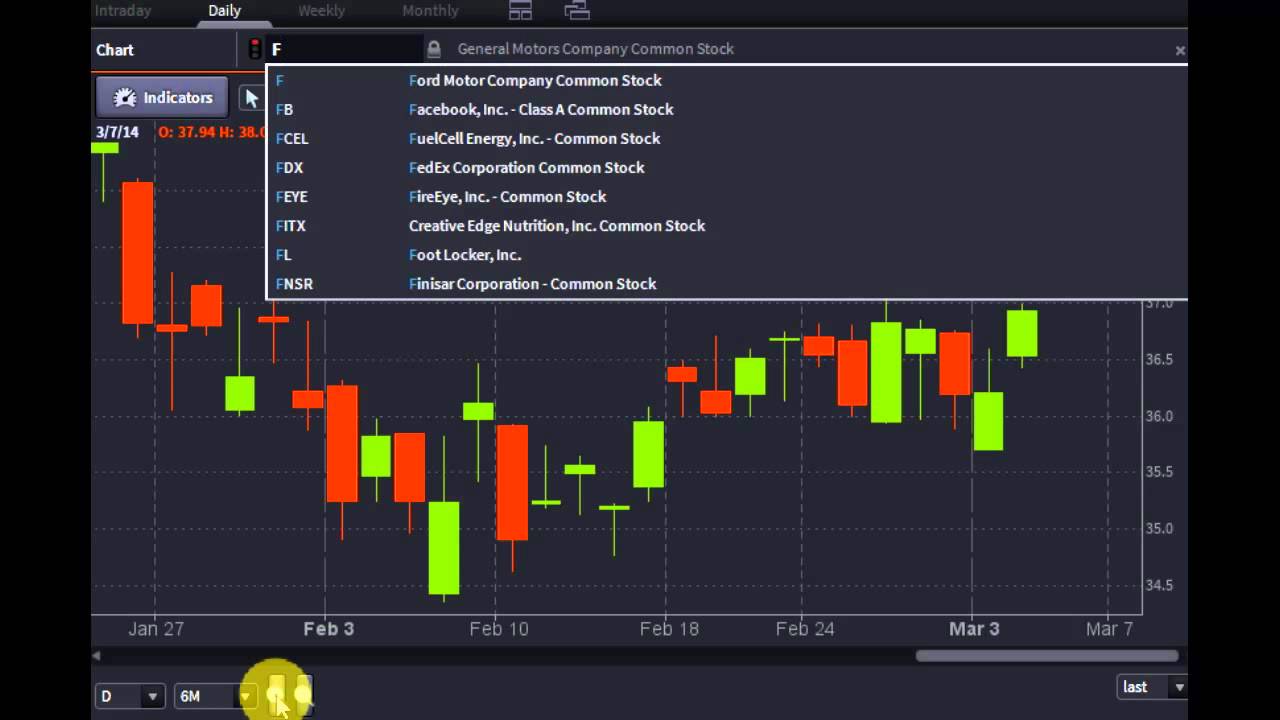Screen dimensions: 1280x720
Task: Click the Chart panel title
Action: 115,50
